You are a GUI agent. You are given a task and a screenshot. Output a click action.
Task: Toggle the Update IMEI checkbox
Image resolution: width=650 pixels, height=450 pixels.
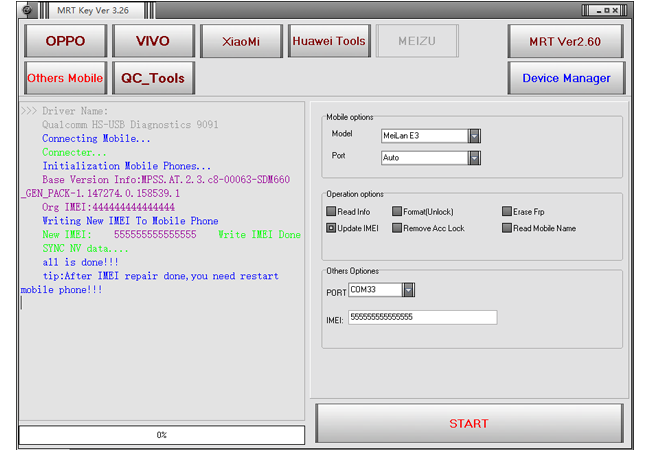[x=331, y=228]
